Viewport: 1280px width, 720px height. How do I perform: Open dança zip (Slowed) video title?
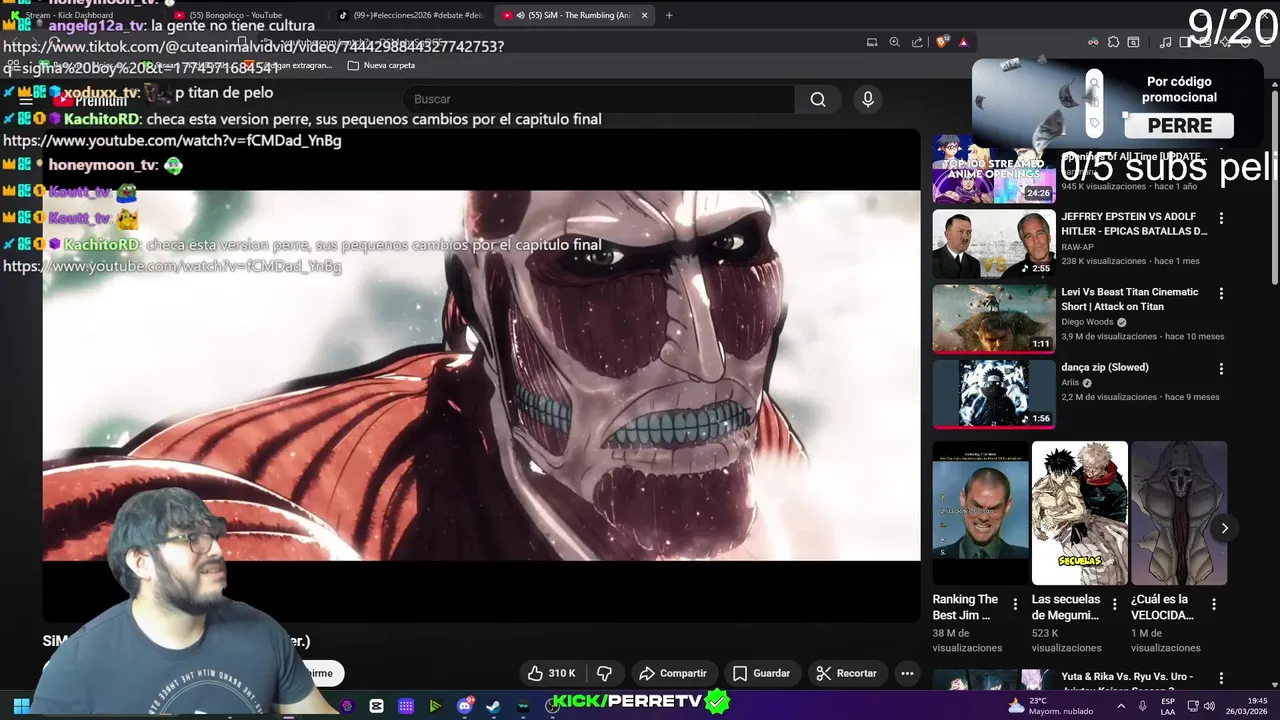pyautogui.click(x=1105, y=367)
